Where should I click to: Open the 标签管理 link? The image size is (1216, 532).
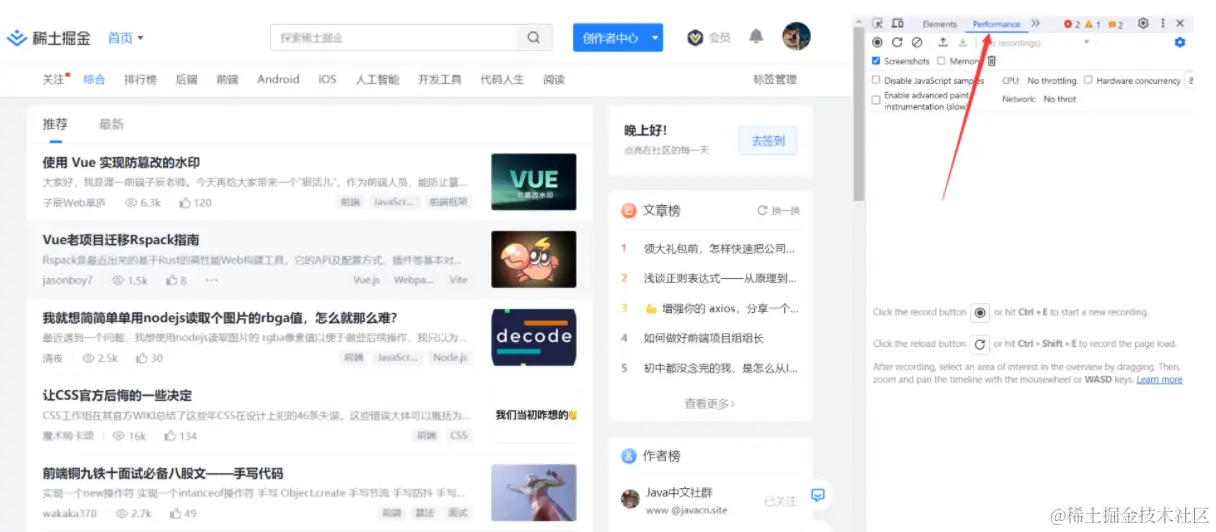tap(775, 79)
